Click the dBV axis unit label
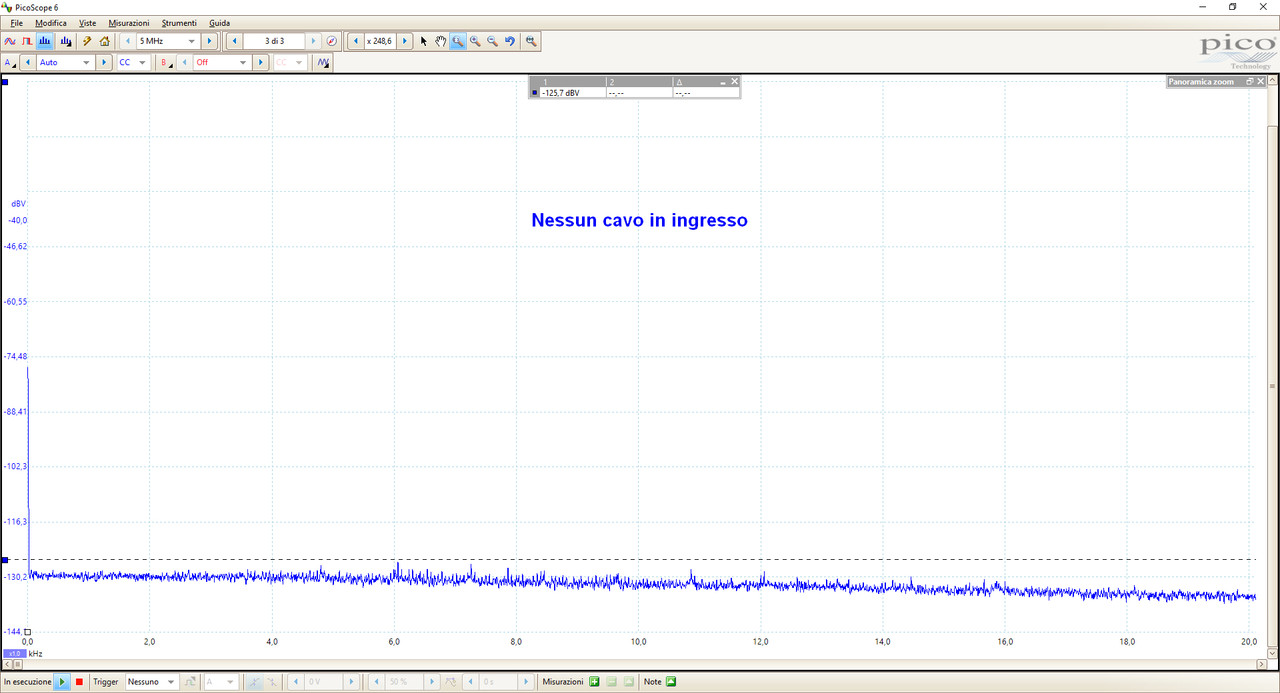The height and width of the screenshot is (693, 1280). coord(18,203)
